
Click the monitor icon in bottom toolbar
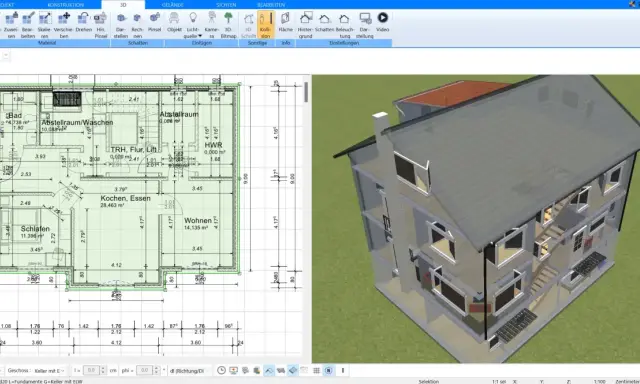click(233, 371)
